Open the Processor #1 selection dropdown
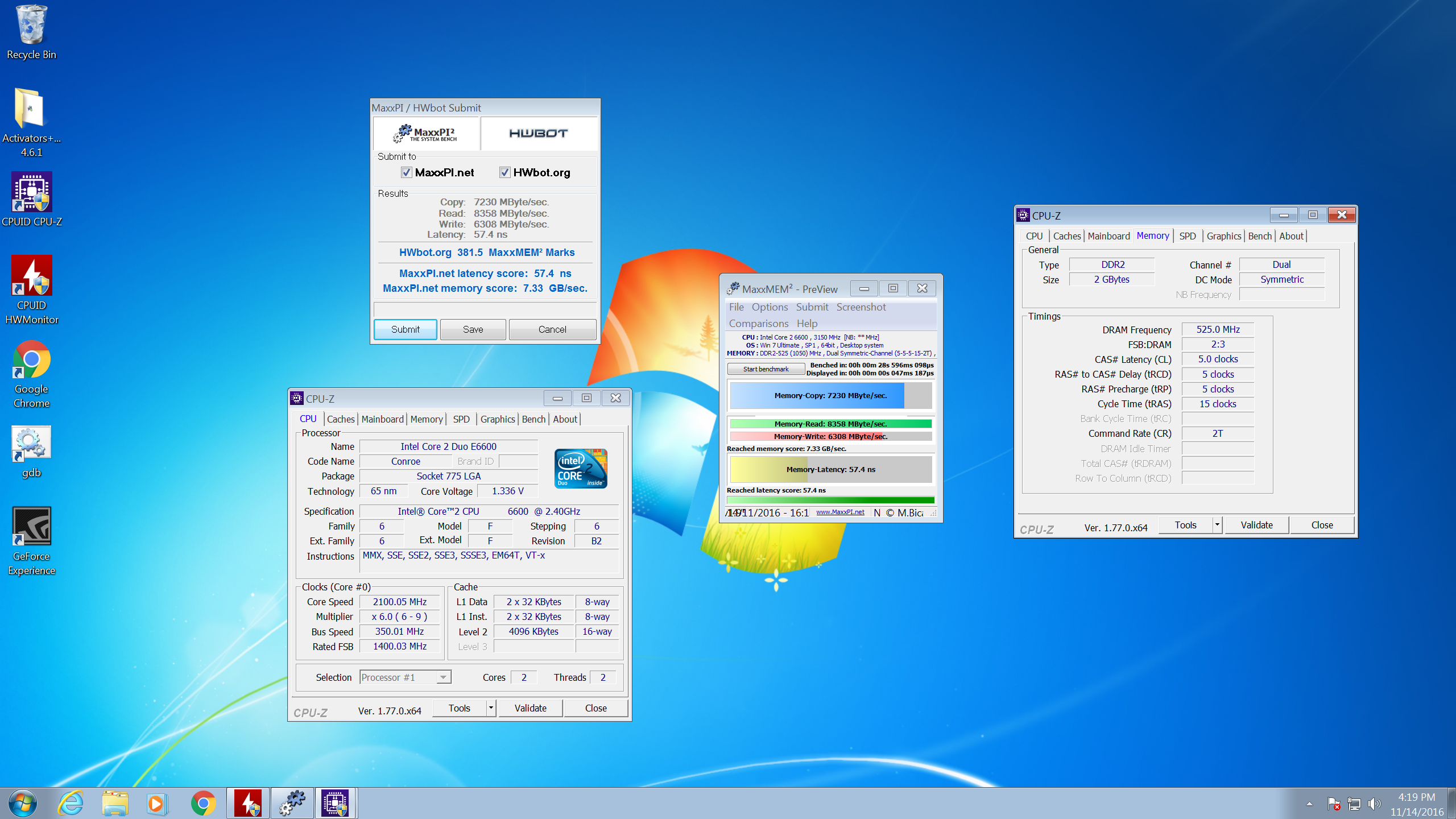Viewport: 1456px width, 819px height. 406,677
